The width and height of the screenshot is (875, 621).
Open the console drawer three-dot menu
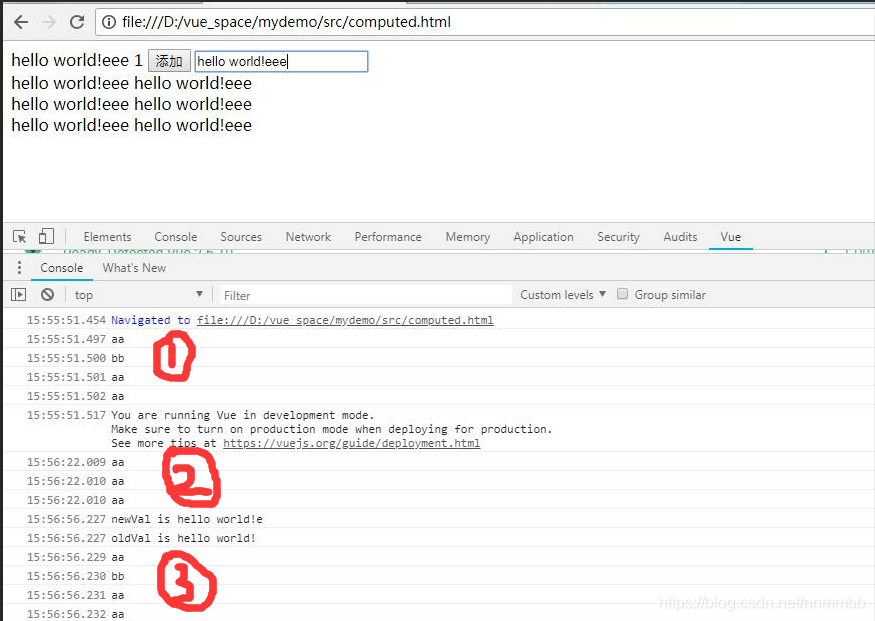tap(19, 268)
